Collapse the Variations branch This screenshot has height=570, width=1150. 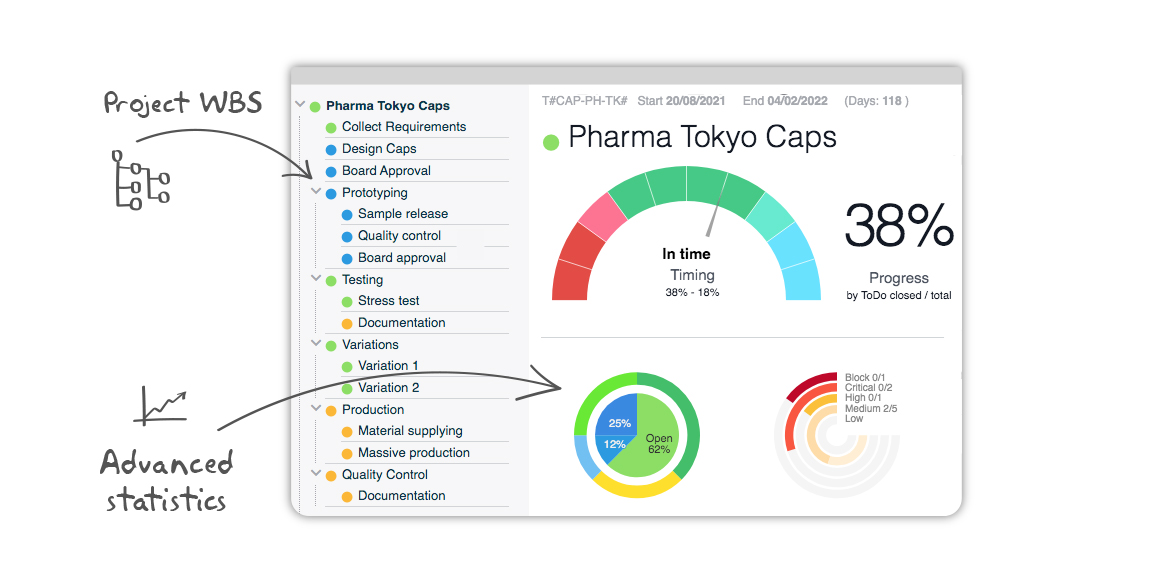[316, 344]
